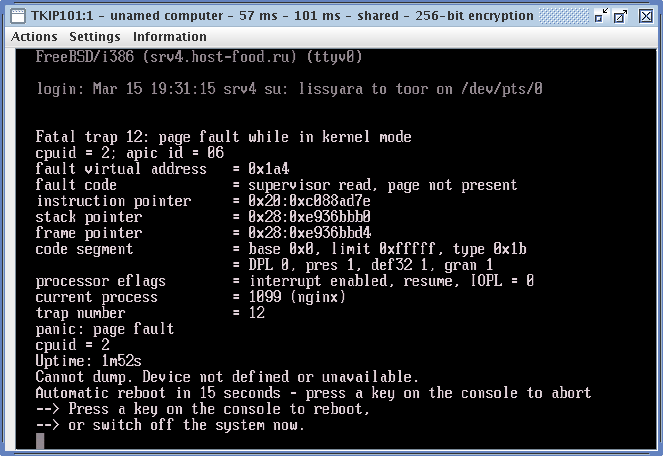Image resolution: width=663 pixels, height=456 pixels.
Task: Click the FreeBSD/i386 host banner line
Action: click(199, 57)
